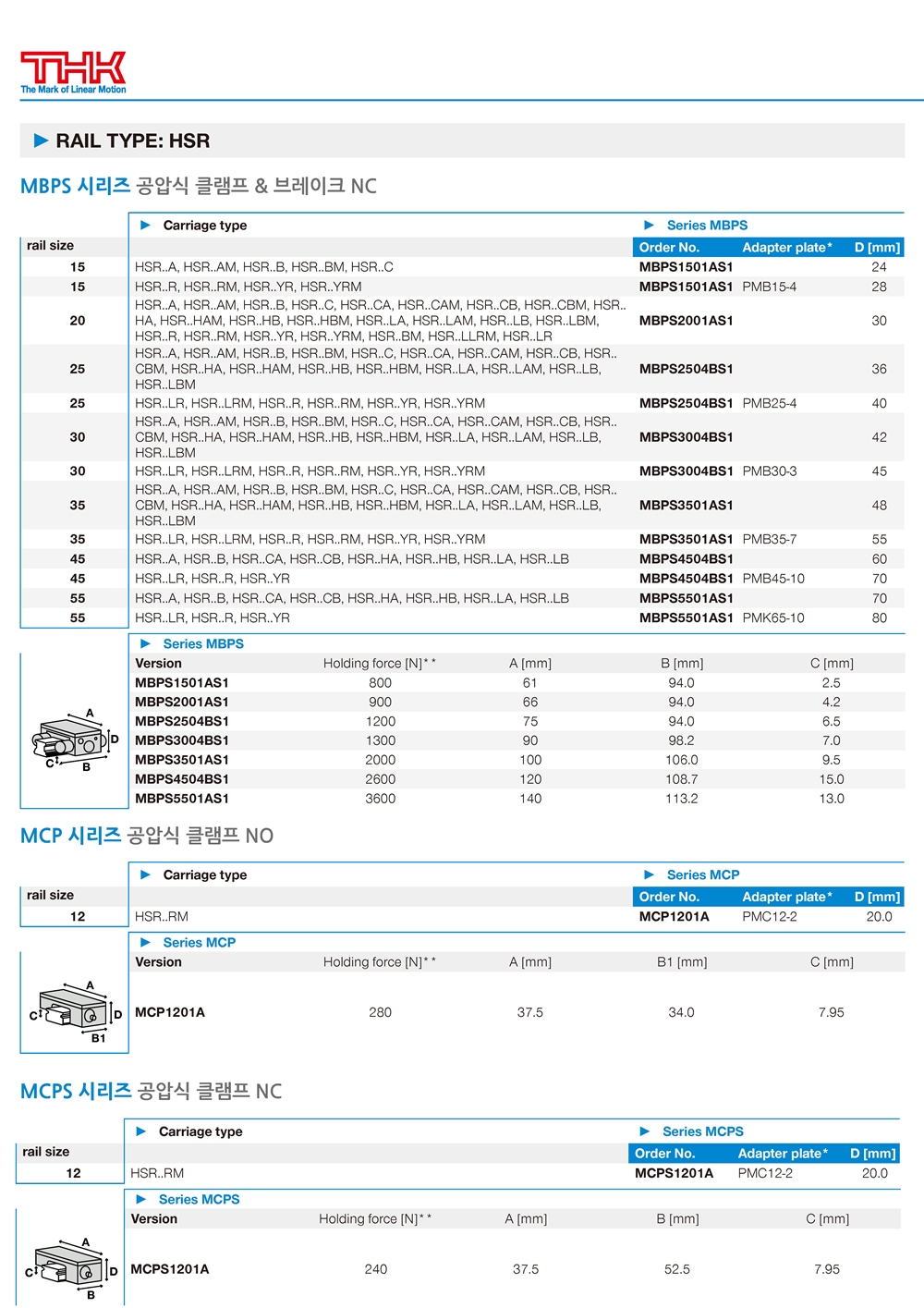Image resolution: width=924 pixels, height=1308 pixels.
Task: Click B value 98.2
Action: [682, 740]
